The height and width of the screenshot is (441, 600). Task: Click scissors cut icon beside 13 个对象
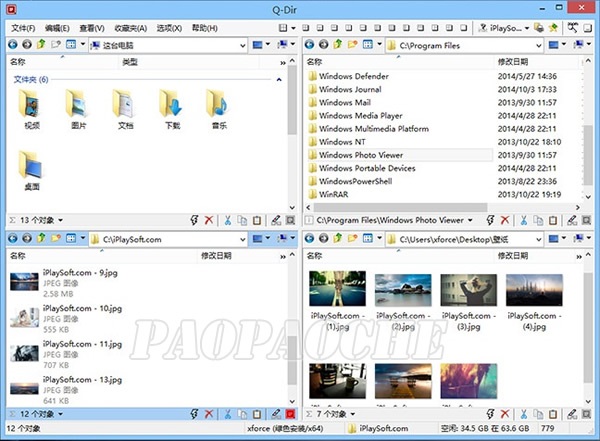(x=228, y=220)
